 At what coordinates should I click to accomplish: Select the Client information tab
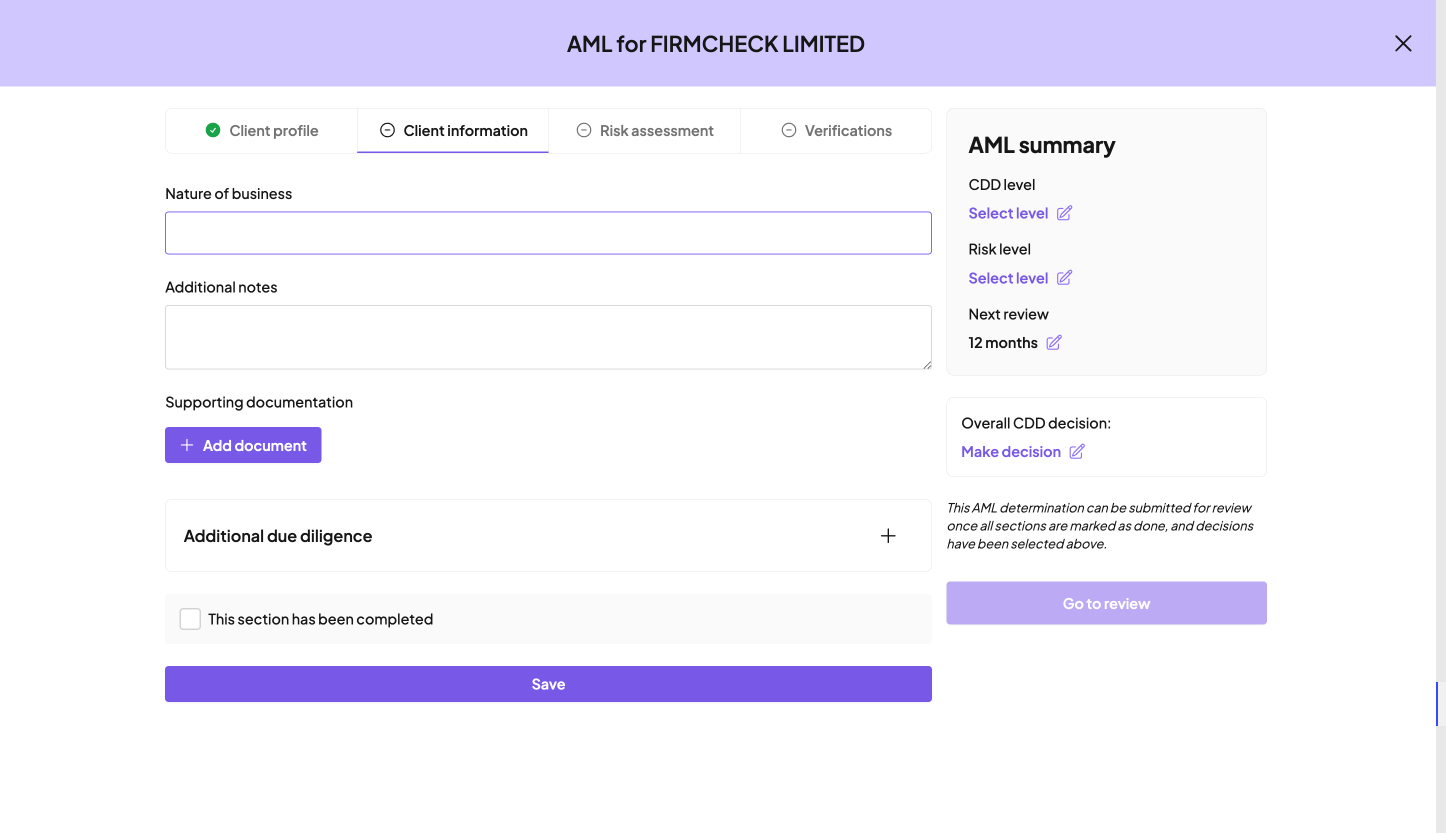(453, 131)
